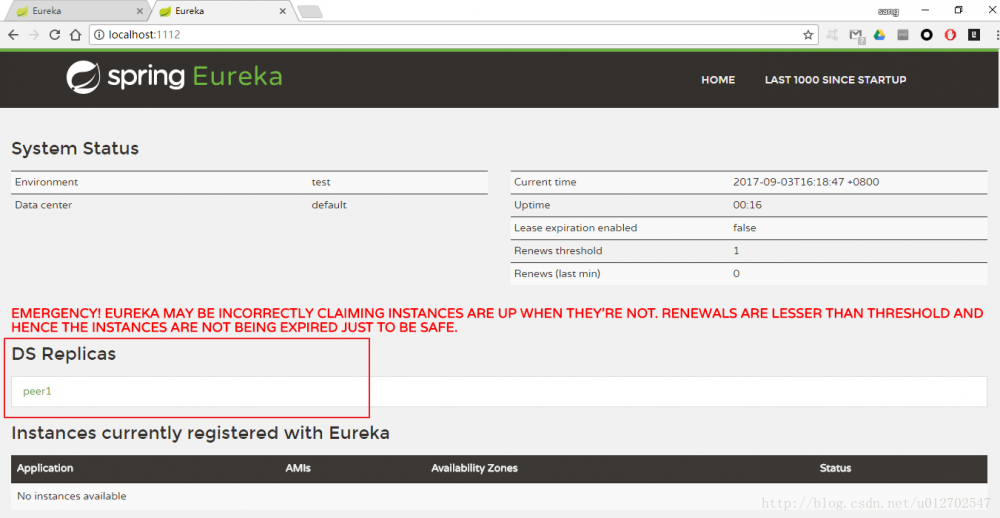Reload the Eureka page
The height and width of the screenshot is (518, 1000).
click(55, 35)
